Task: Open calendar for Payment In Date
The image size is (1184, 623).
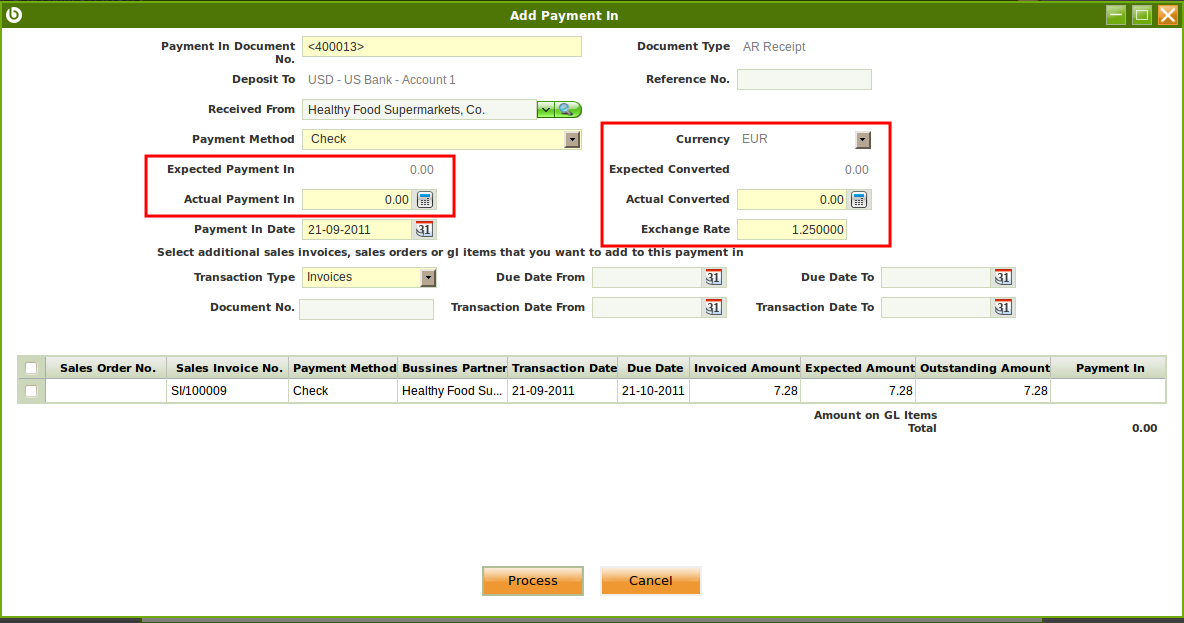Action: click(424, 230)
